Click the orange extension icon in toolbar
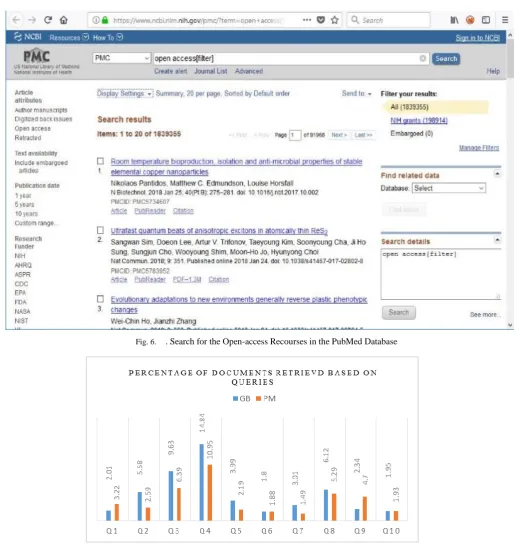 [470, 20]
